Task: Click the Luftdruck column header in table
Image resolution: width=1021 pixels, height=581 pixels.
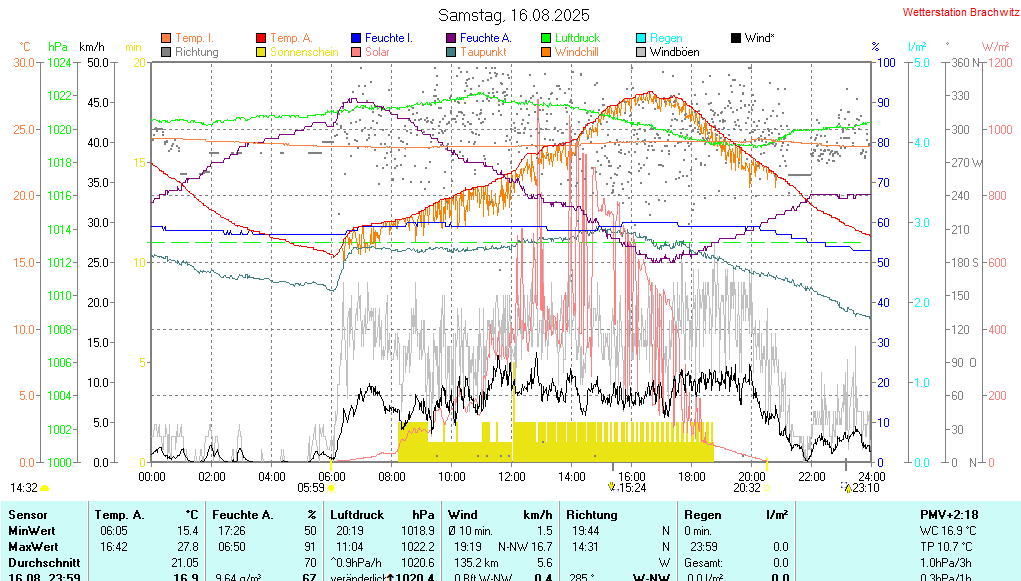Action: 357,514
